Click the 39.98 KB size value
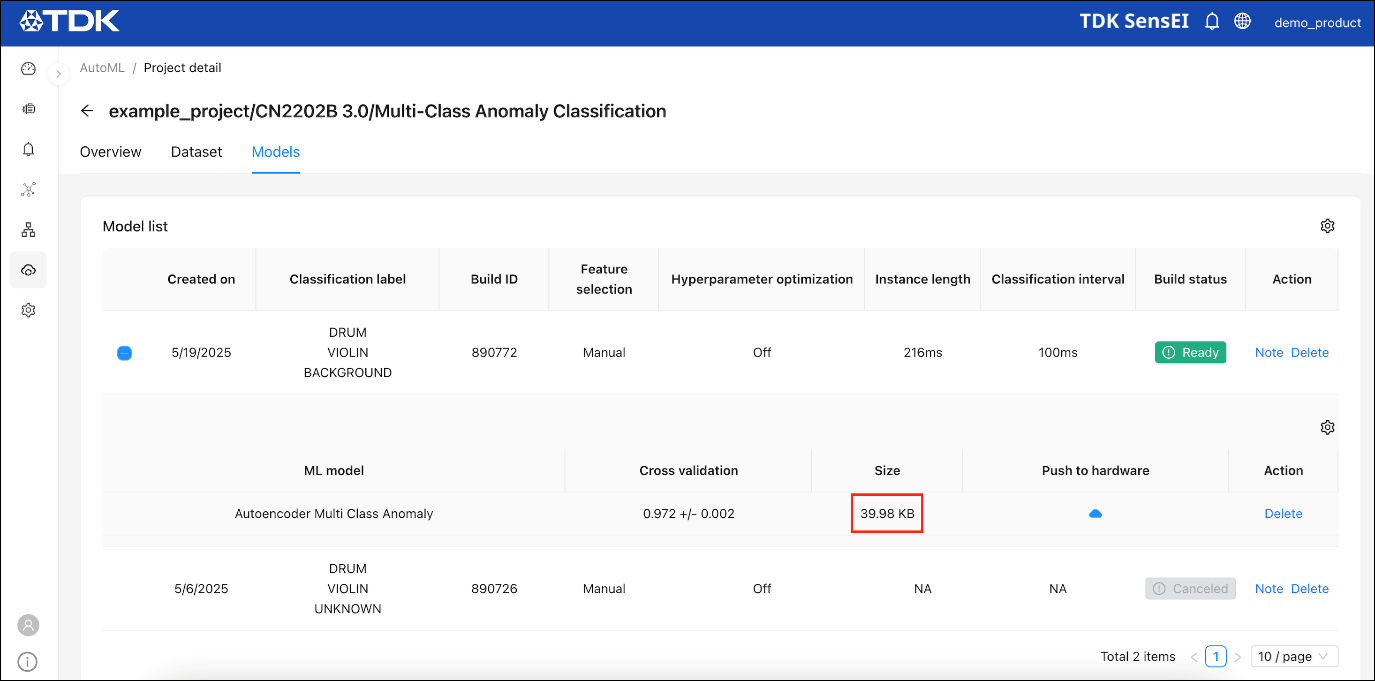Viewport: 1375px width, 681px height. [x=887, y=513]
